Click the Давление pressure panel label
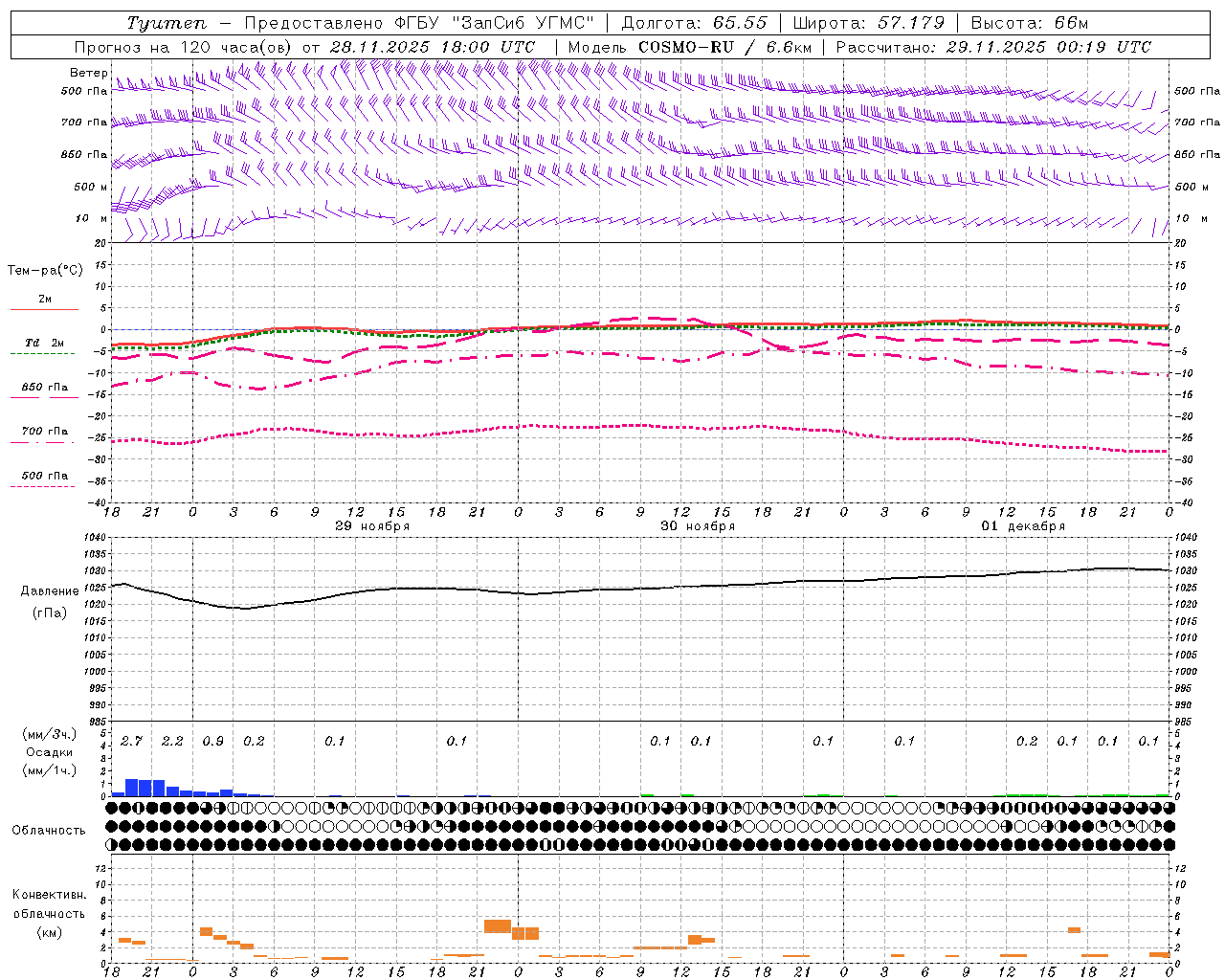This screenshot has height=980, width=1225. [50, 591]
